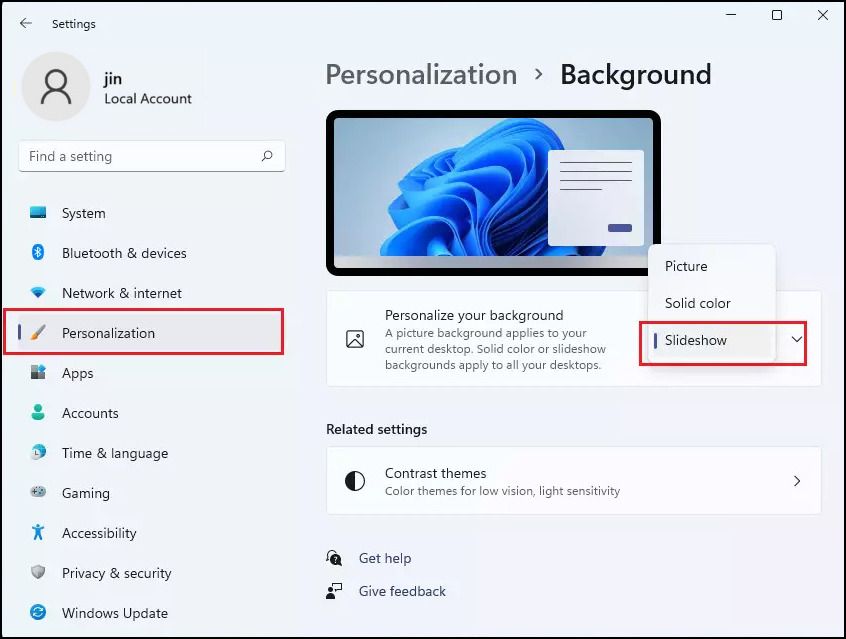Screen dimensions: 846x639
Task: Close the Settings window
Action: pos(822,15)
